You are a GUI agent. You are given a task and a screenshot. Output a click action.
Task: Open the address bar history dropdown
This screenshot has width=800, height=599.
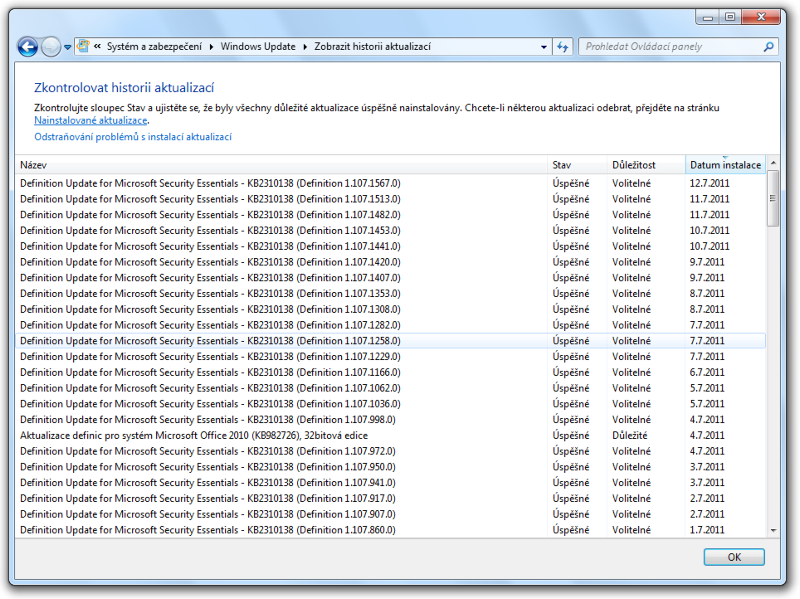click(544, 47)
